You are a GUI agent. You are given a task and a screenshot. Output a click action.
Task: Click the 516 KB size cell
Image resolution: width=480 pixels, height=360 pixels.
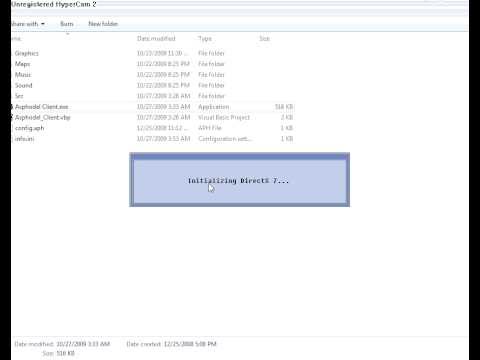(x=284, y=107)
